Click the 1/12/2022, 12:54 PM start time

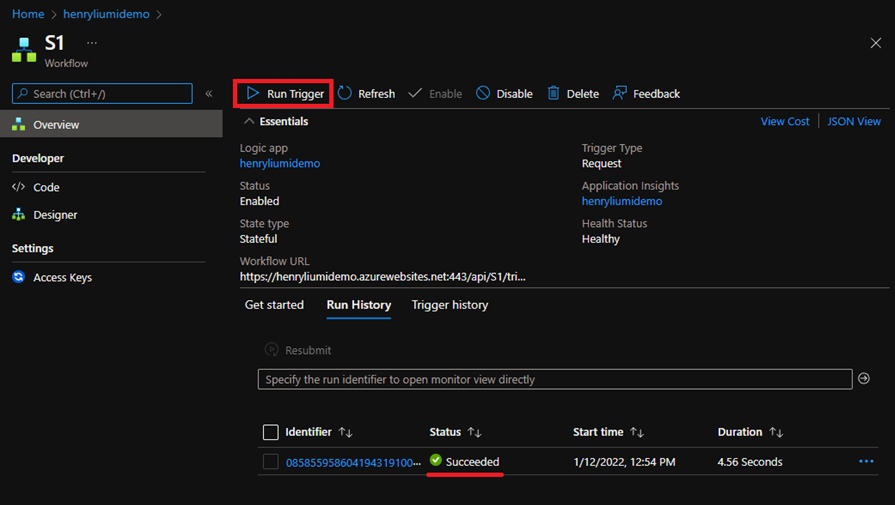point(624,462)
